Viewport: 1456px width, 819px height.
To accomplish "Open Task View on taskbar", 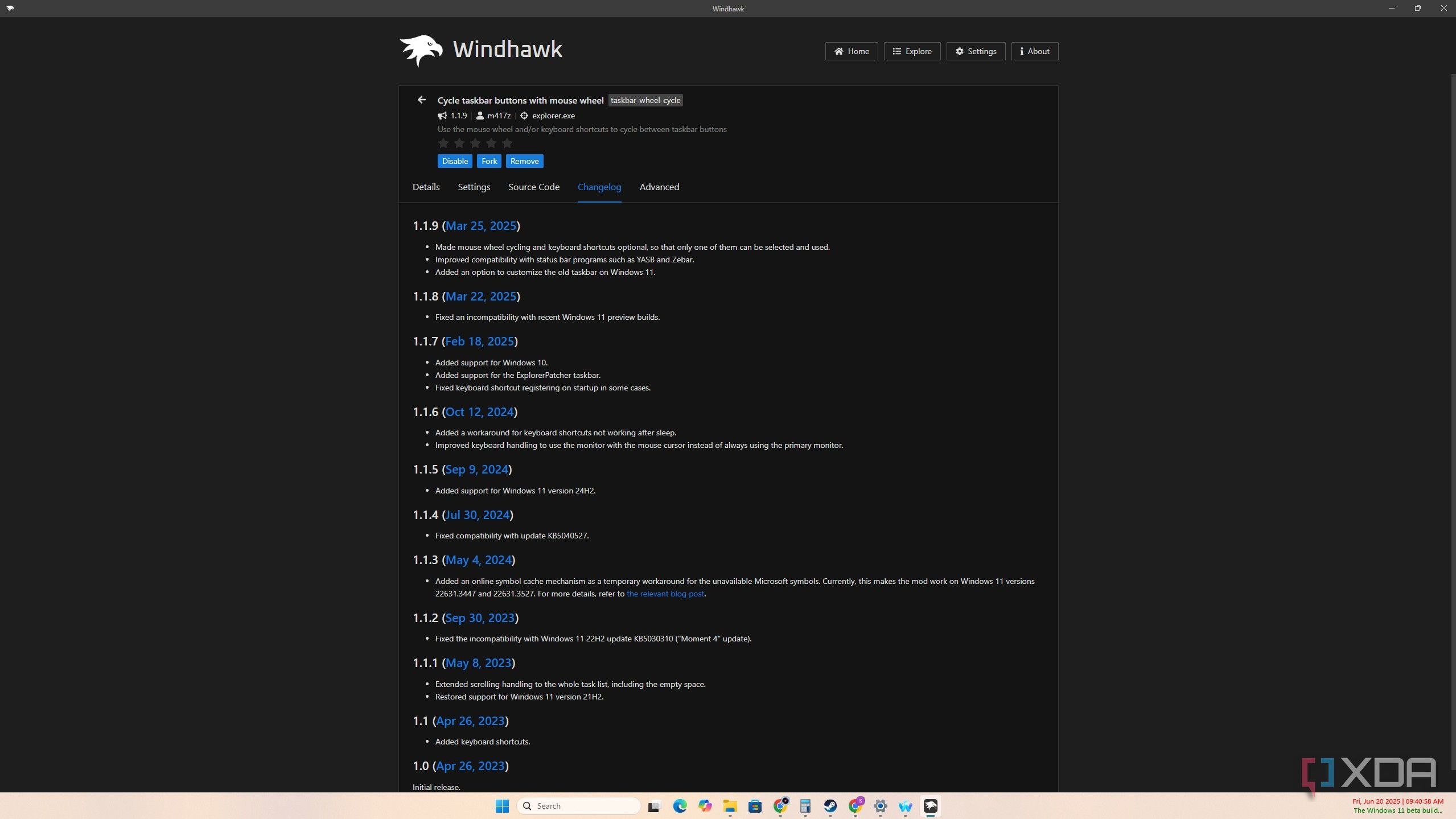I will (654, 806).
